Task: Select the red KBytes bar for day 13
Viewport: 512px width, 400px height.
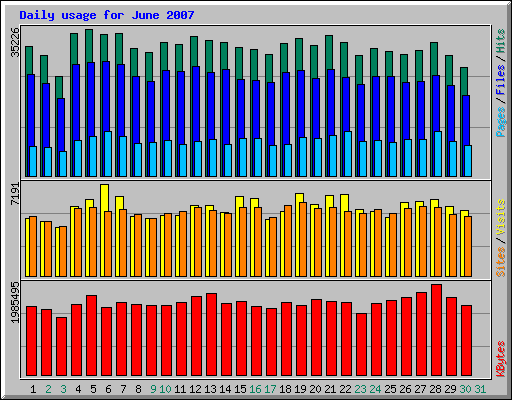Action: pos(211,335)
